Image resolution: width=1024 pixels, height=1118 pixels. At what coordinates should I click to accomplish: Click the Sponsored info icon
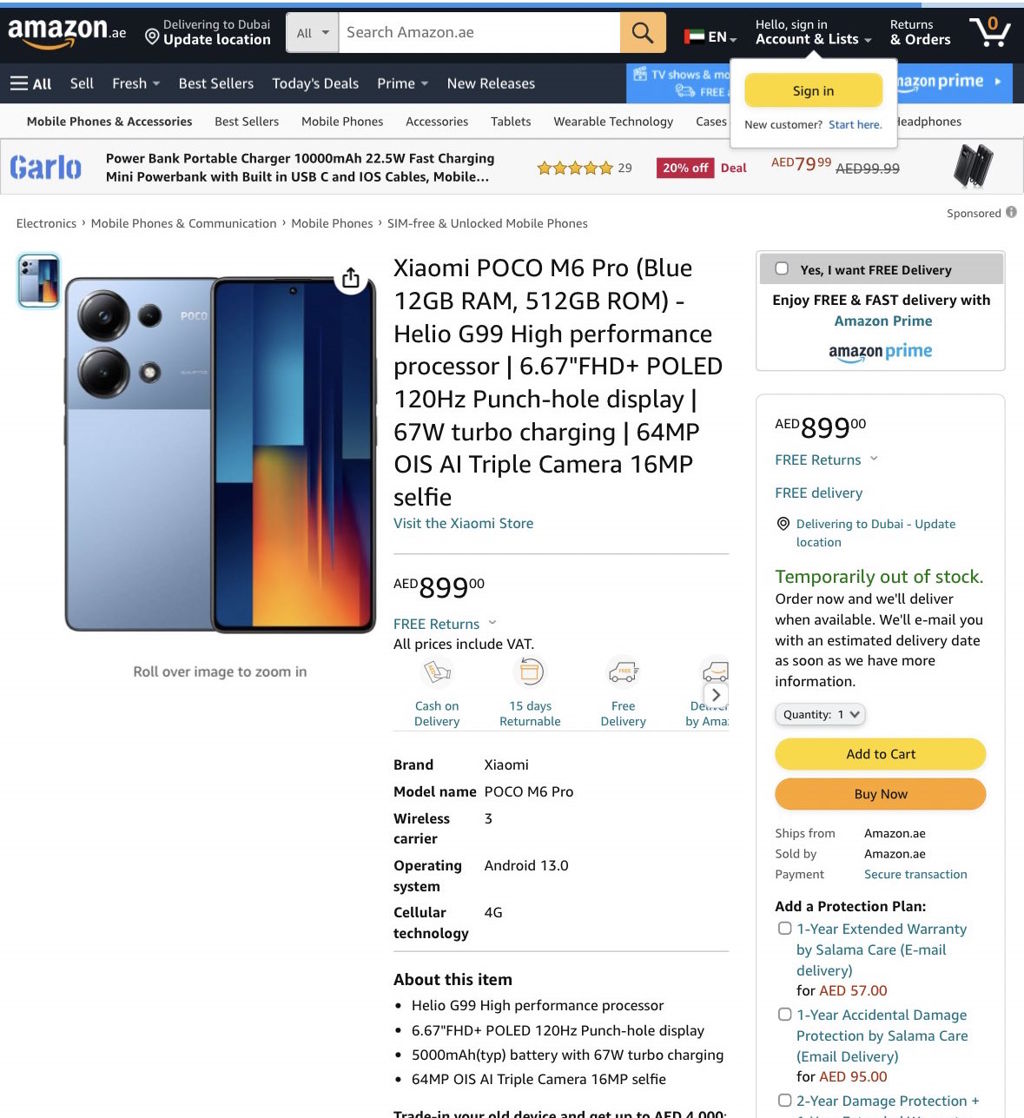click(x=1011, y=212)
